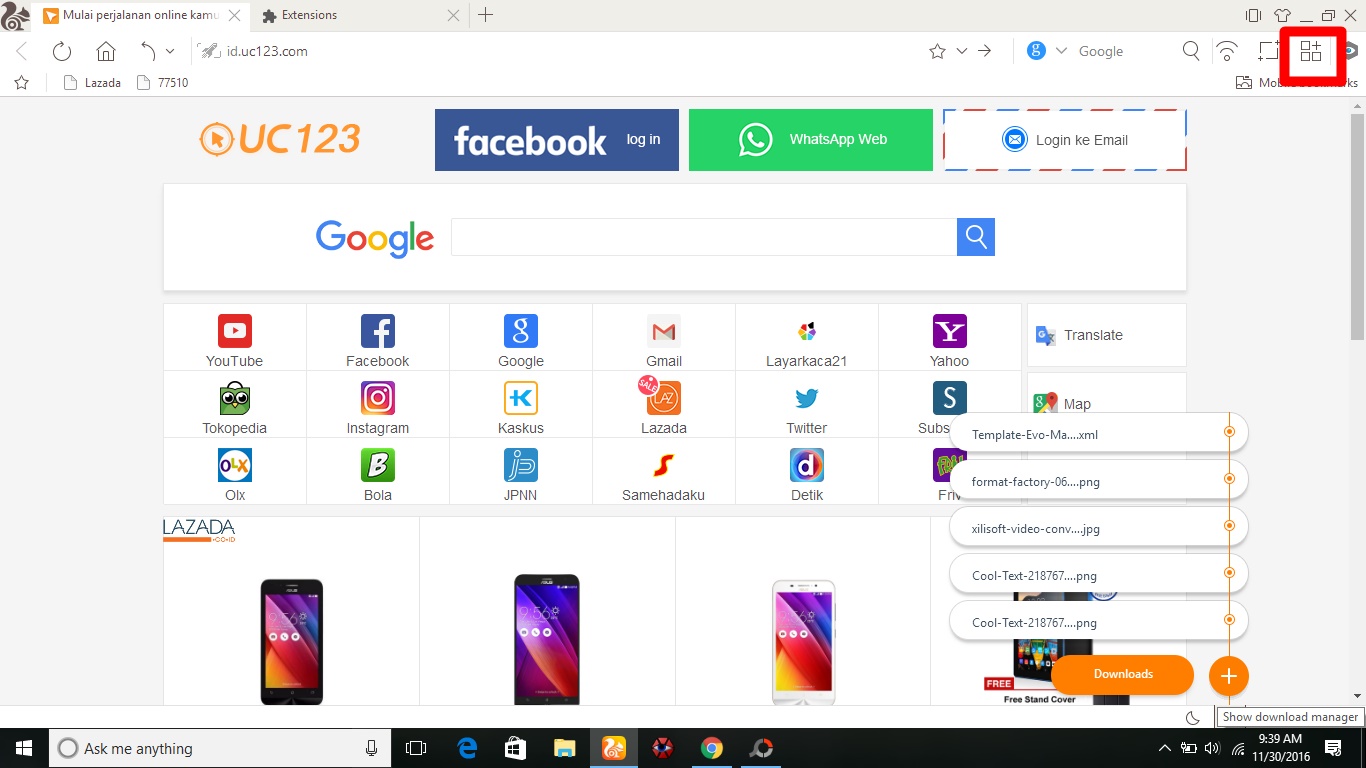
Task: Click Login ke Email button
Action: [x=1065, y=140]
